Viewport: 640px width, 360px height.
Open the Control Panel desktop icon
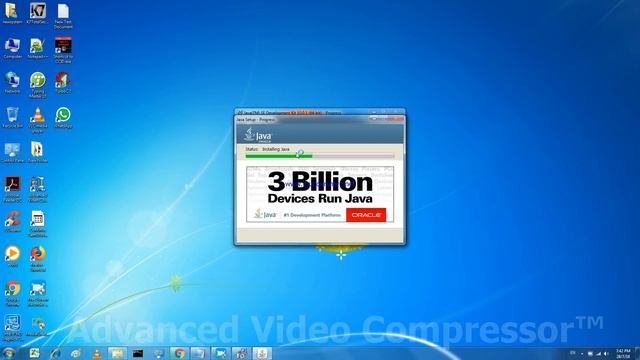point(12,153)
